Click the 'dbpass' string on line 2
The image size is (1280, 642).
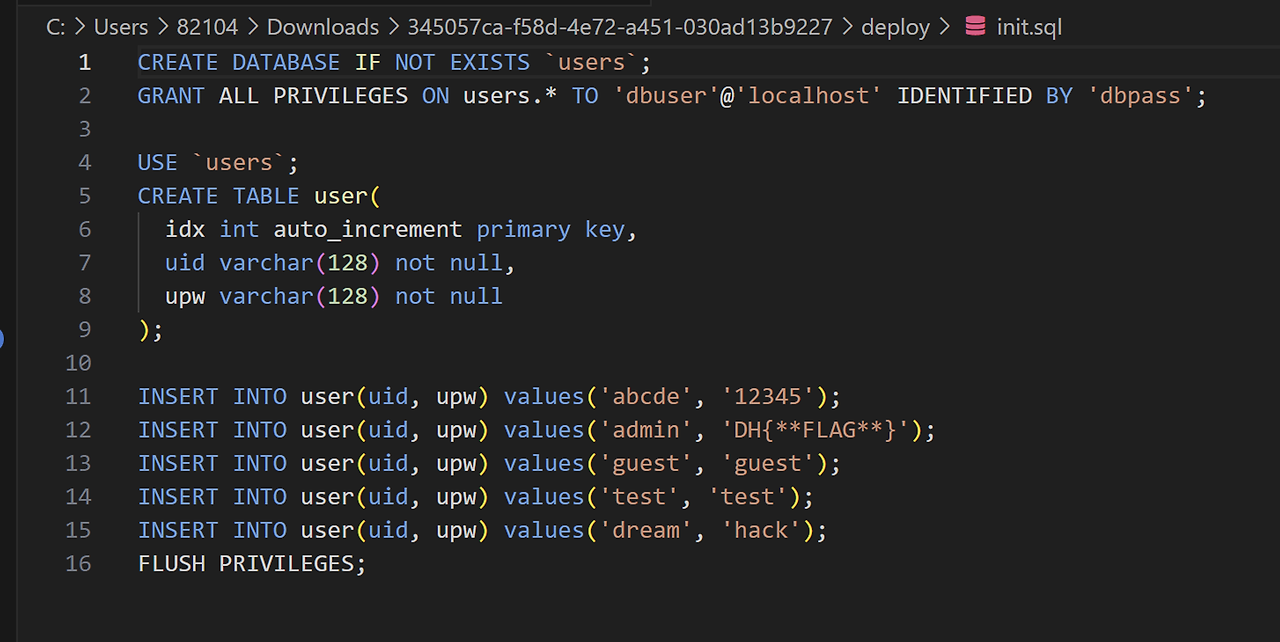[1140, 96]
